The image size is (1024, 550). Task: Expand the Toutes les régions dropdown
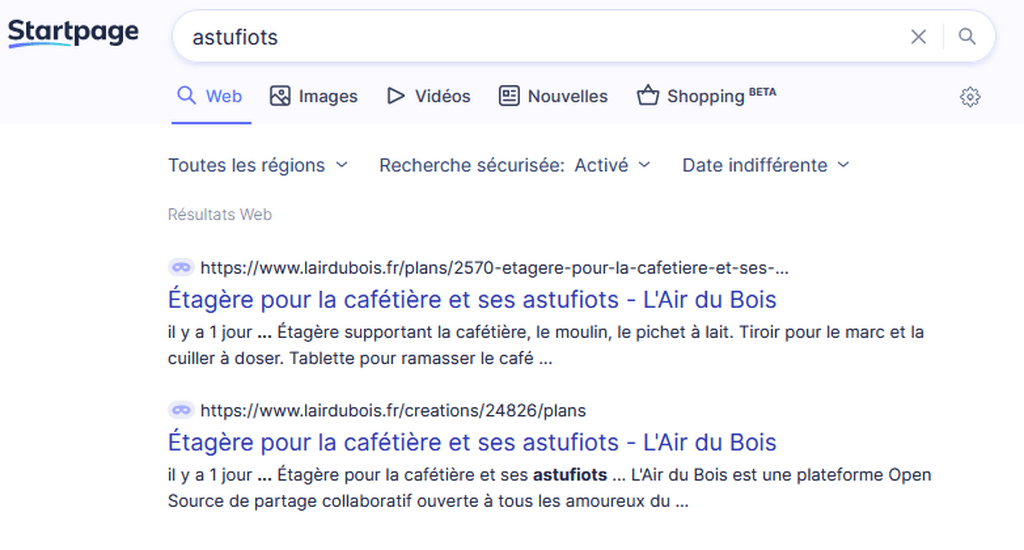coord(258,165)
